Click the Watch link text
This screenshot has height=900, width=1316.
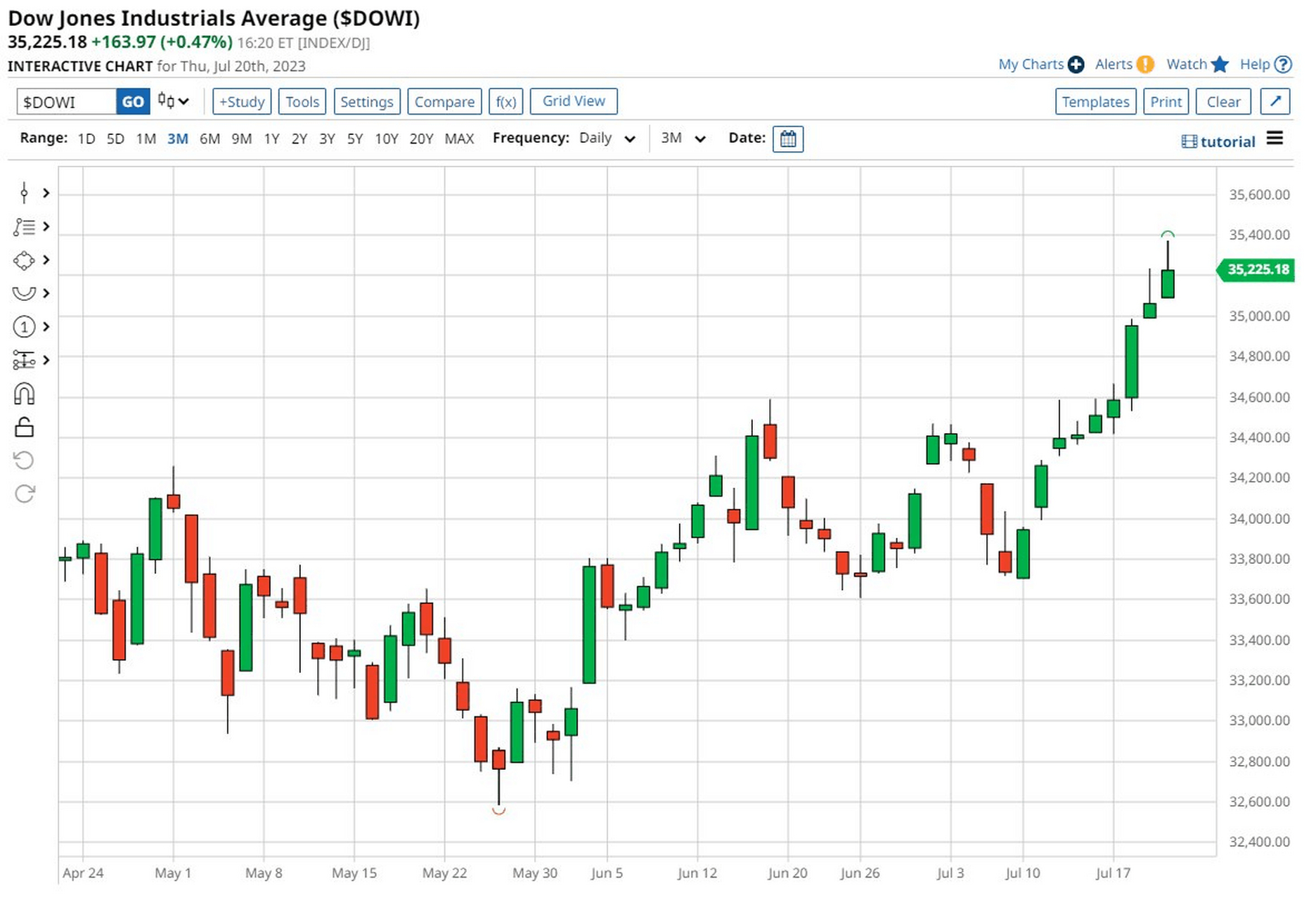pos(1187,65)
